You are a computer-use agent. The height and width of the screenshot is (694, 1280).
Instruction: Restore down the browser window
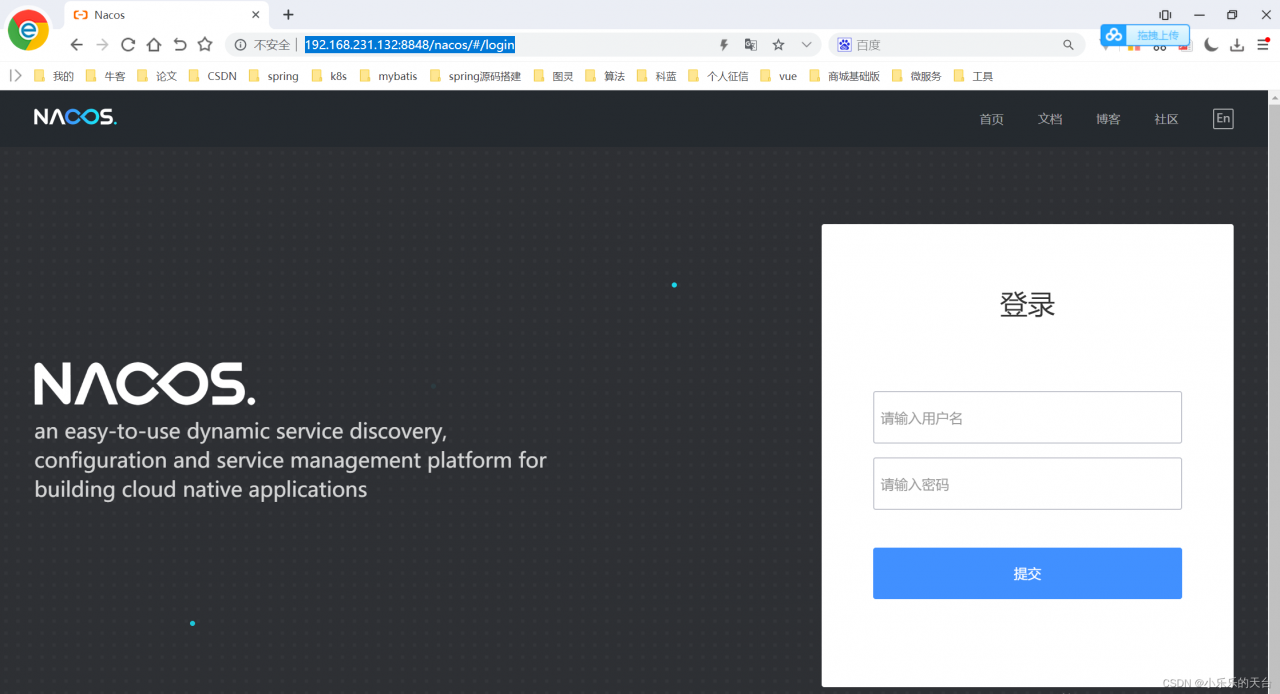[x=1232, y=15]
